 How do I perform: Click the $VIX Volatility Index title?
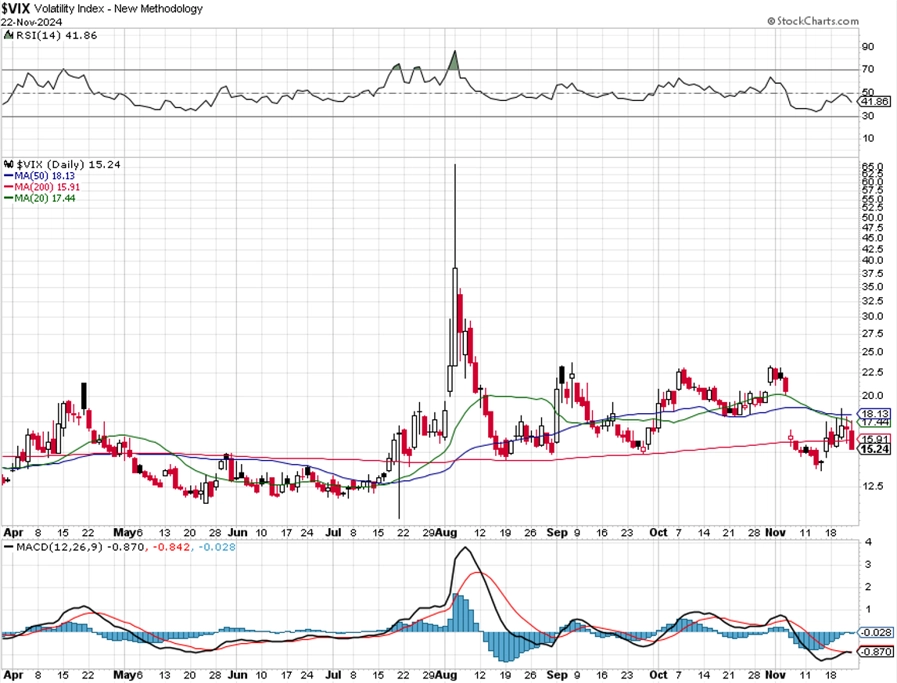[x=102, y=8]
